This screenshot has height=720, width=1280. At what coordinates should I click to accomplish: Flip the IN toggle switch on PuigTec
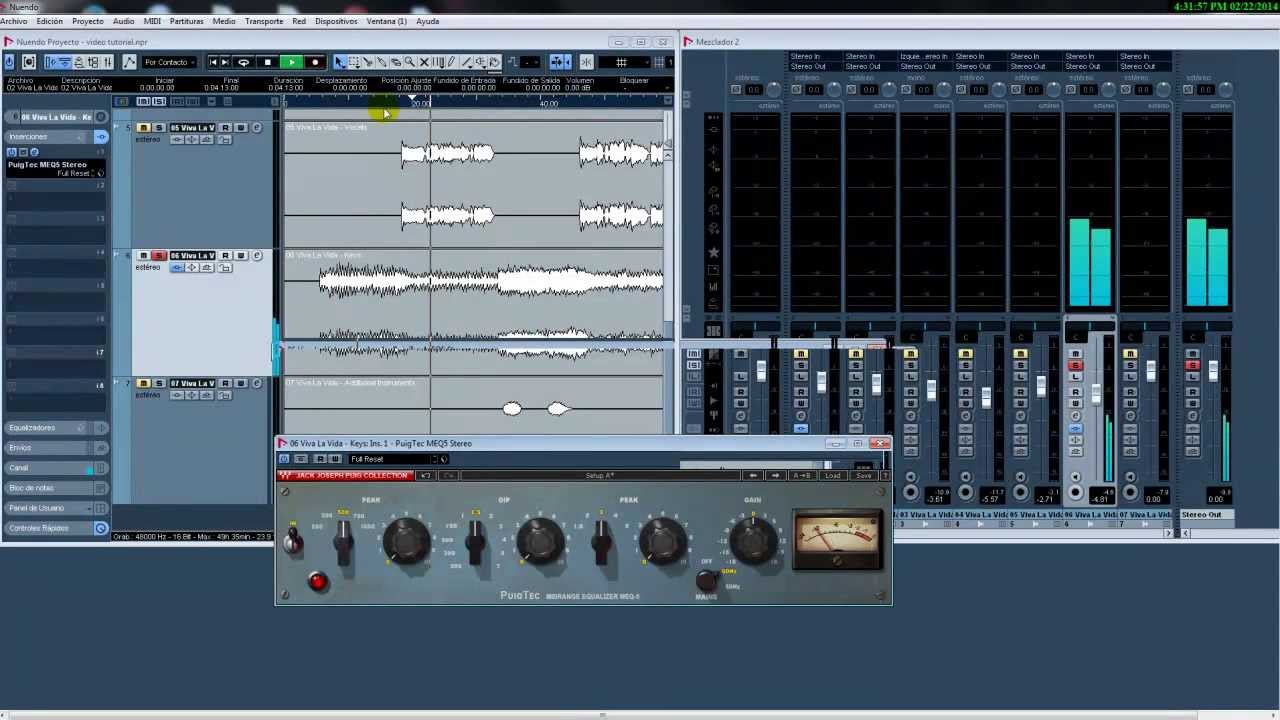pyautogui.click(x=292, y=541)
